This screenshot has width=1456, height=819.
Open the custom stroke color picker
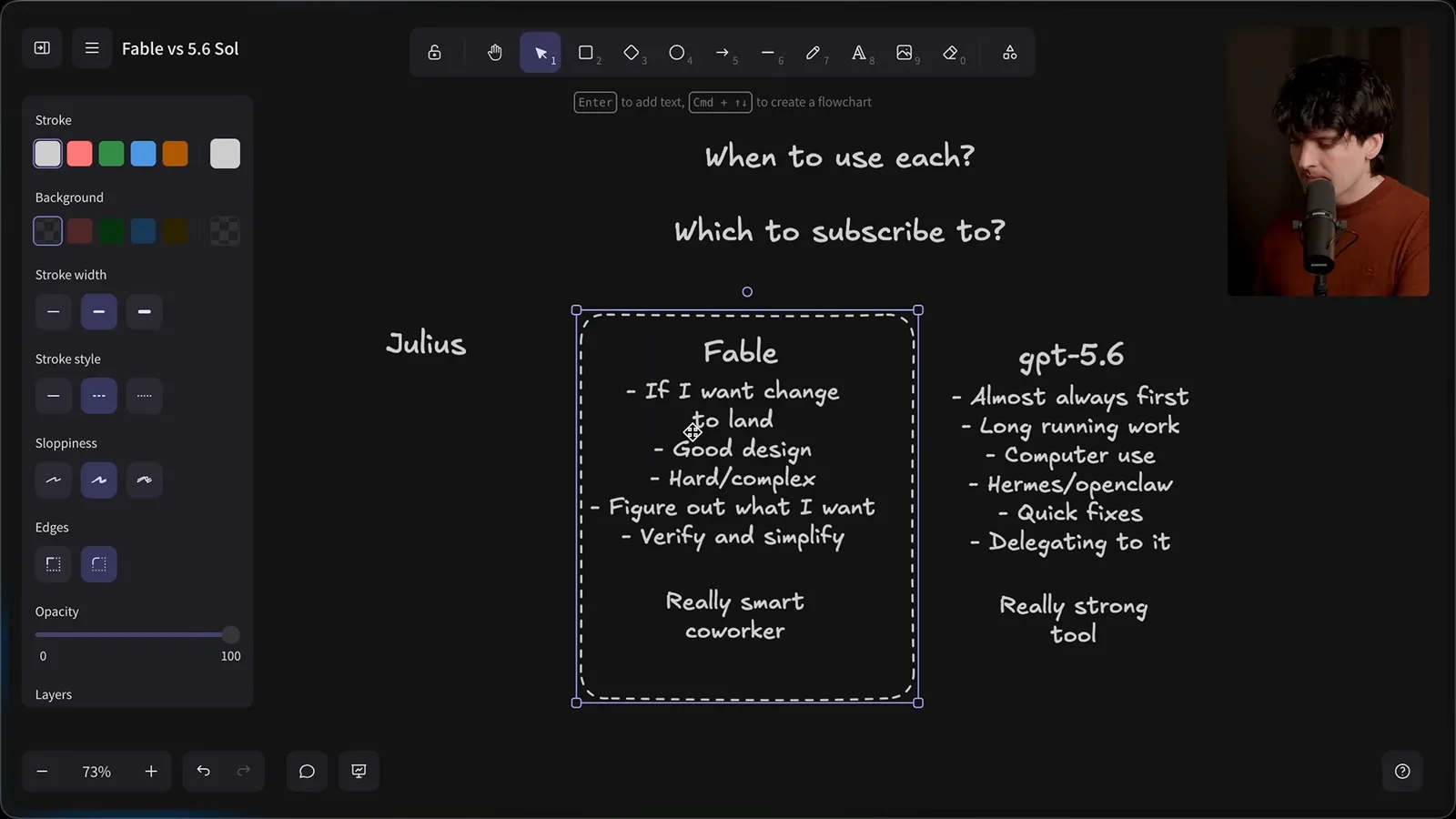point(225,154)
